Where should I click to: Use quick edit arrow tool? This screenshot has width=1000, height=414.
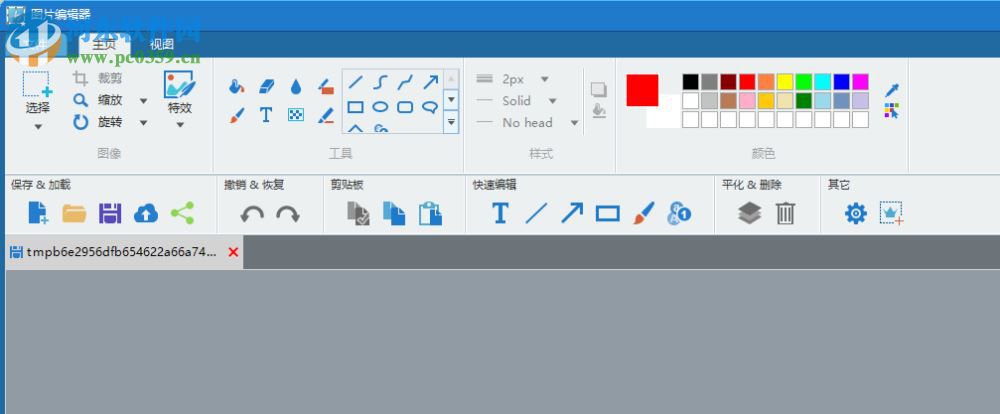pos(572,213)
